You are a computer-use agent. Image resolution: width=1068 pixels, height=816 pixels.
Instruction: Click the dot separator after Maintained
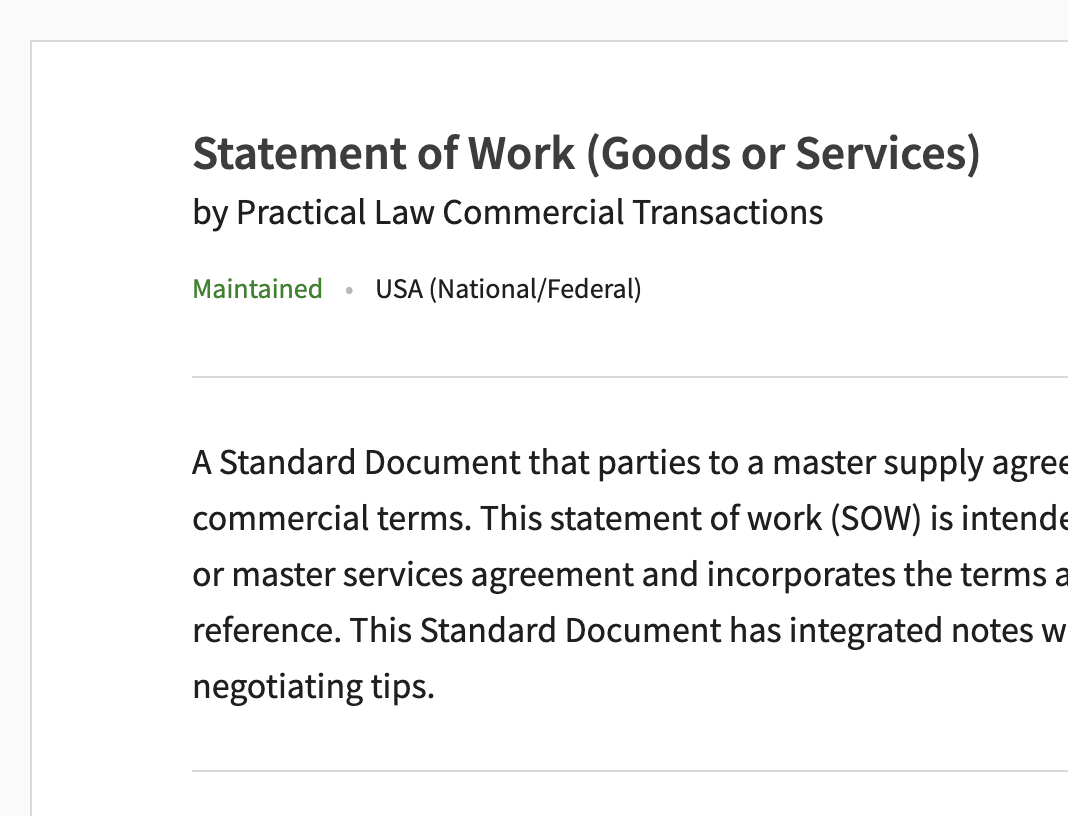pyautogui.click(x=349, y=290)
